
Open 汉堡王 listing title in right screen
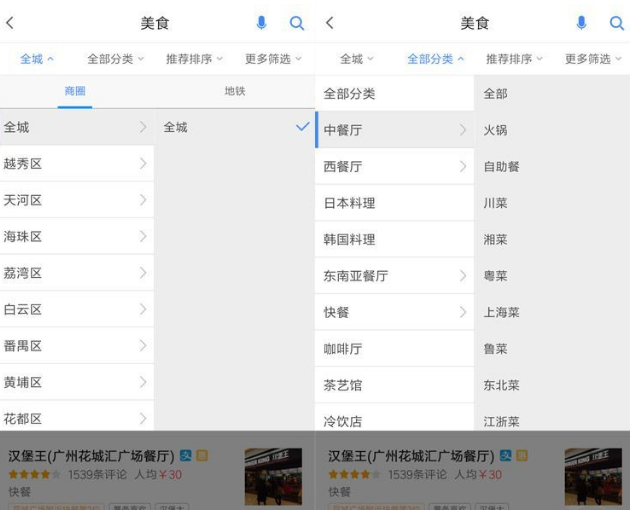pyautogui.click(x=411, y=456)
